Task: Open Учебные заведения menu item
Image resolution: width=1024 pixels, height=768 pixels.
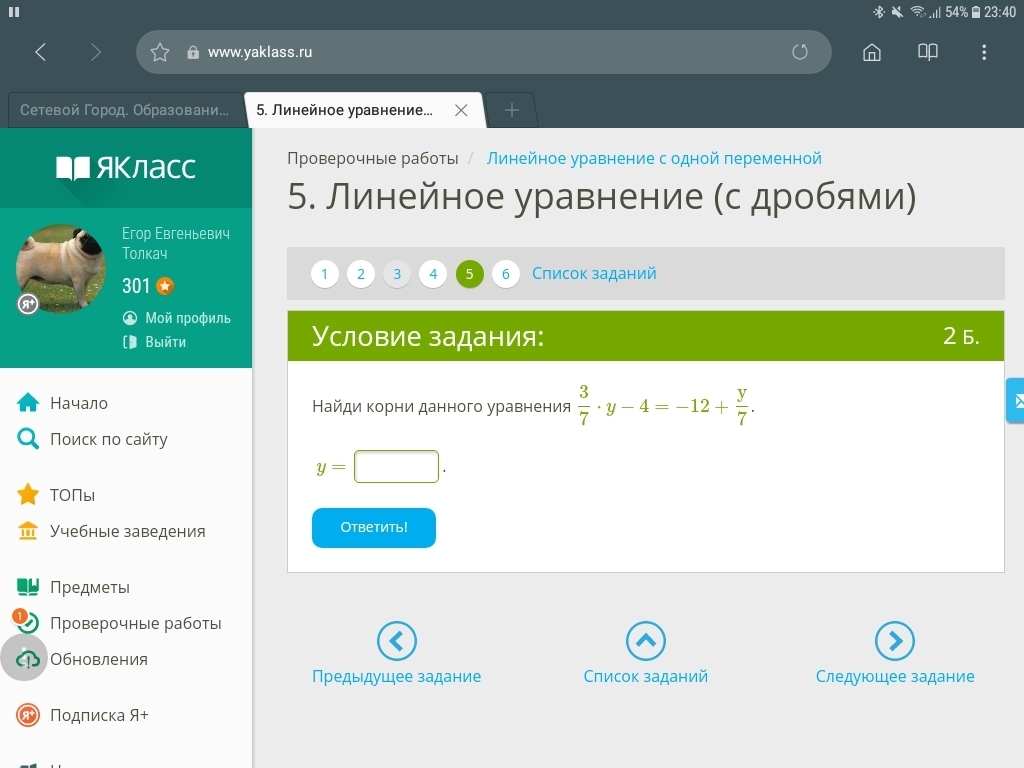Action: [128, 532]
